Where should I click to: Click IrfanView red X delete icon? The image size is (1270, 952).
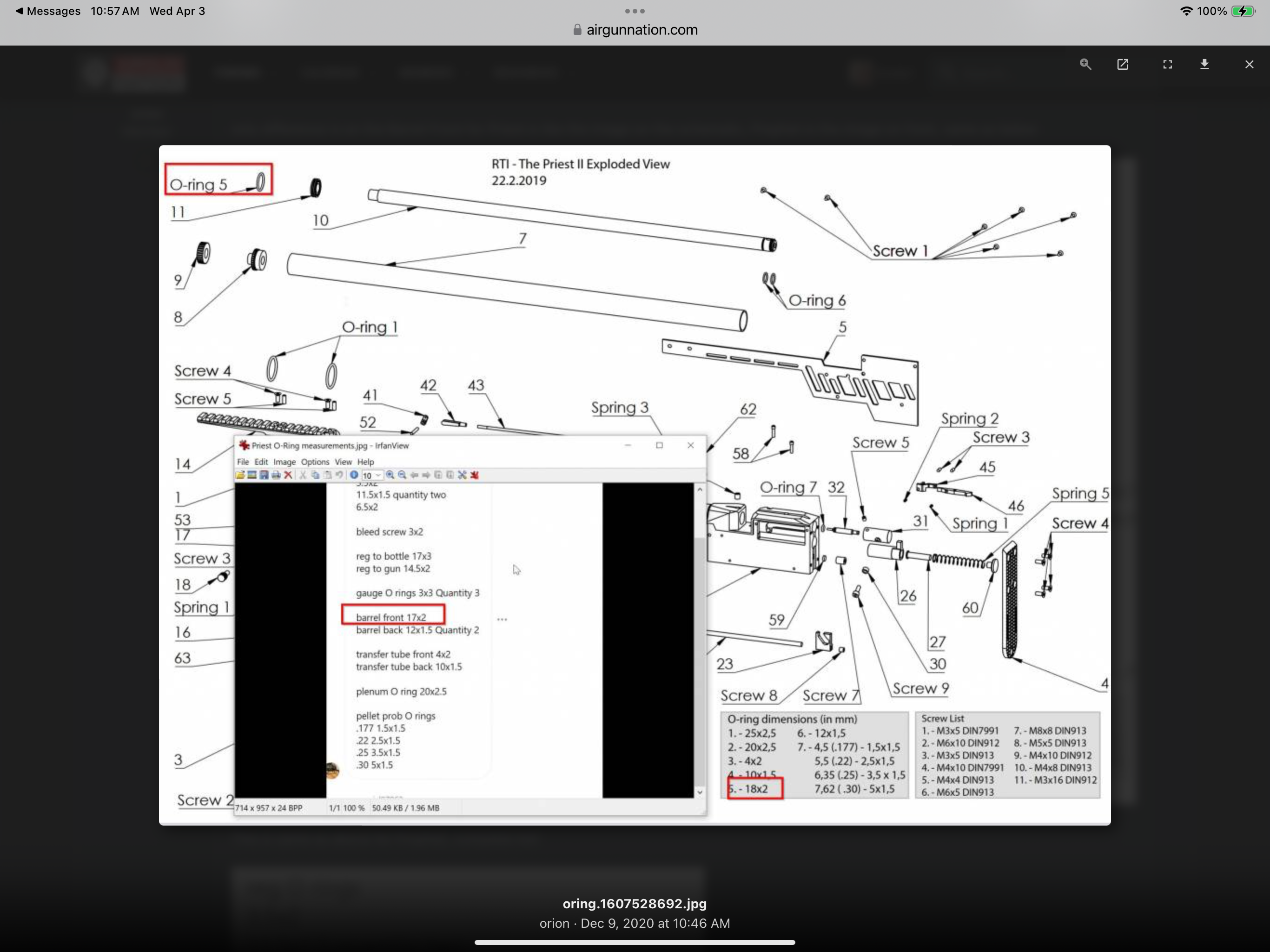coord(288,475)
